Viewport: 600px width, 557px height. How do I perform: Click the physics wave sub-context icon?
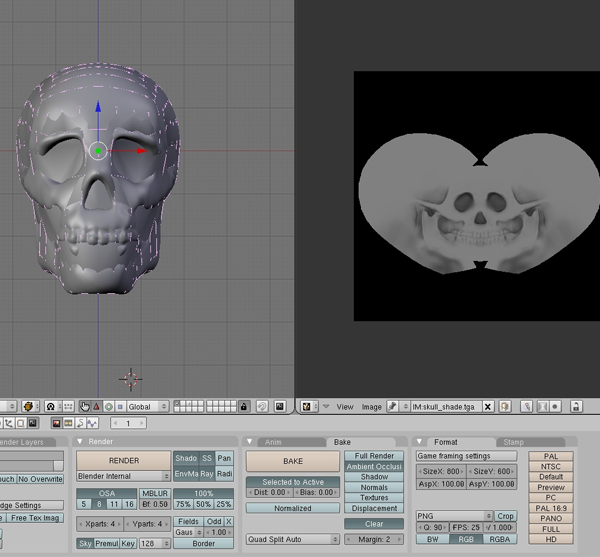click(x=92, y=423)
